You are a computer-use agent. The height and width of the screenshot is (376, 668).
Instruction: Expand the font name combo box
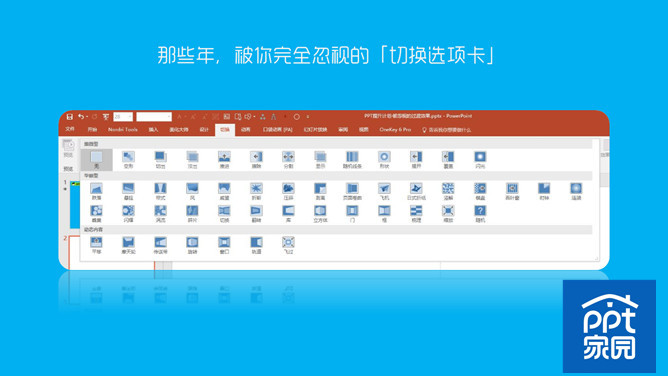coord(154,116)
